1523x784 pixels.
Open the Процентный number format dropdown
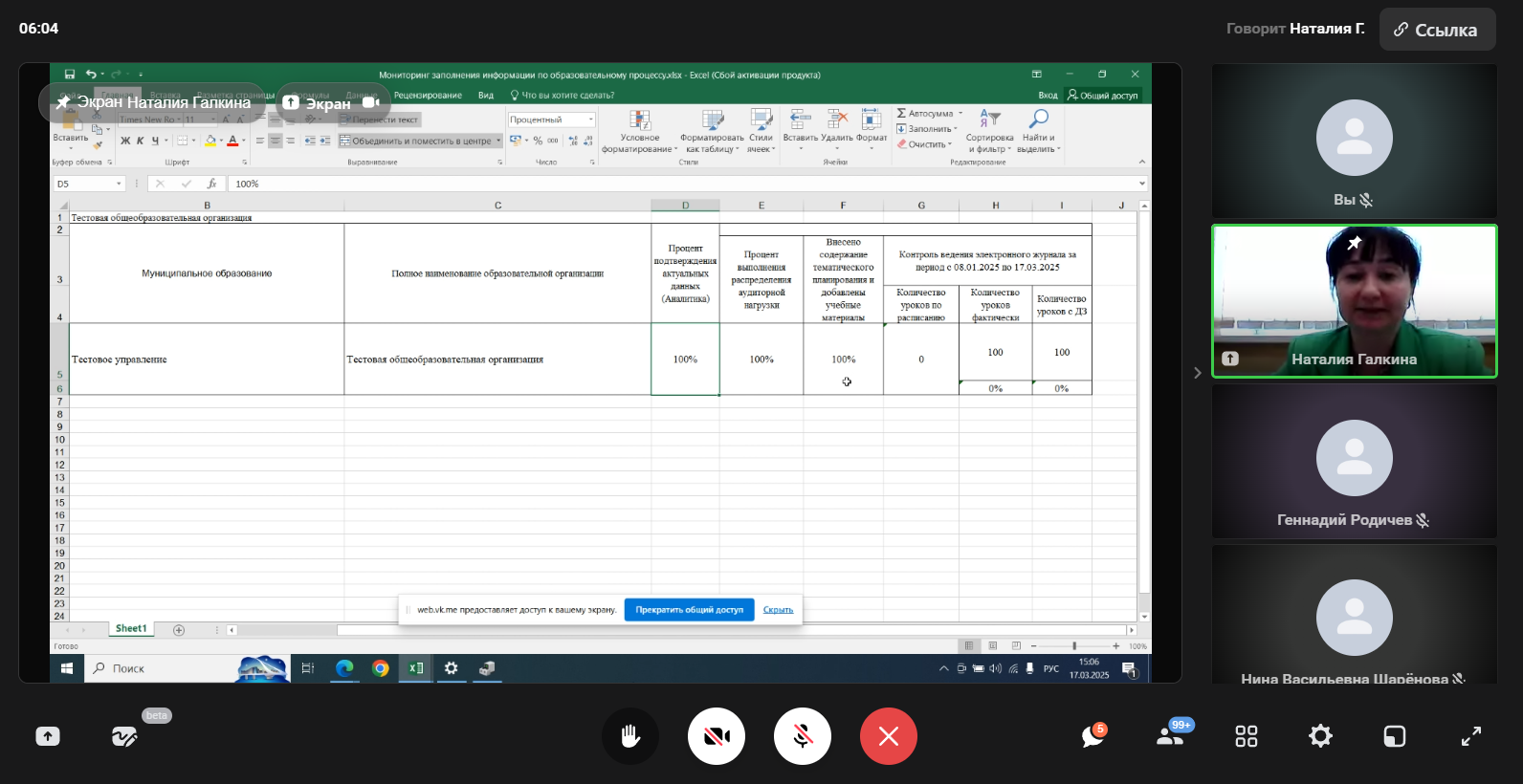pyautogui.click(x=591, y=120)
